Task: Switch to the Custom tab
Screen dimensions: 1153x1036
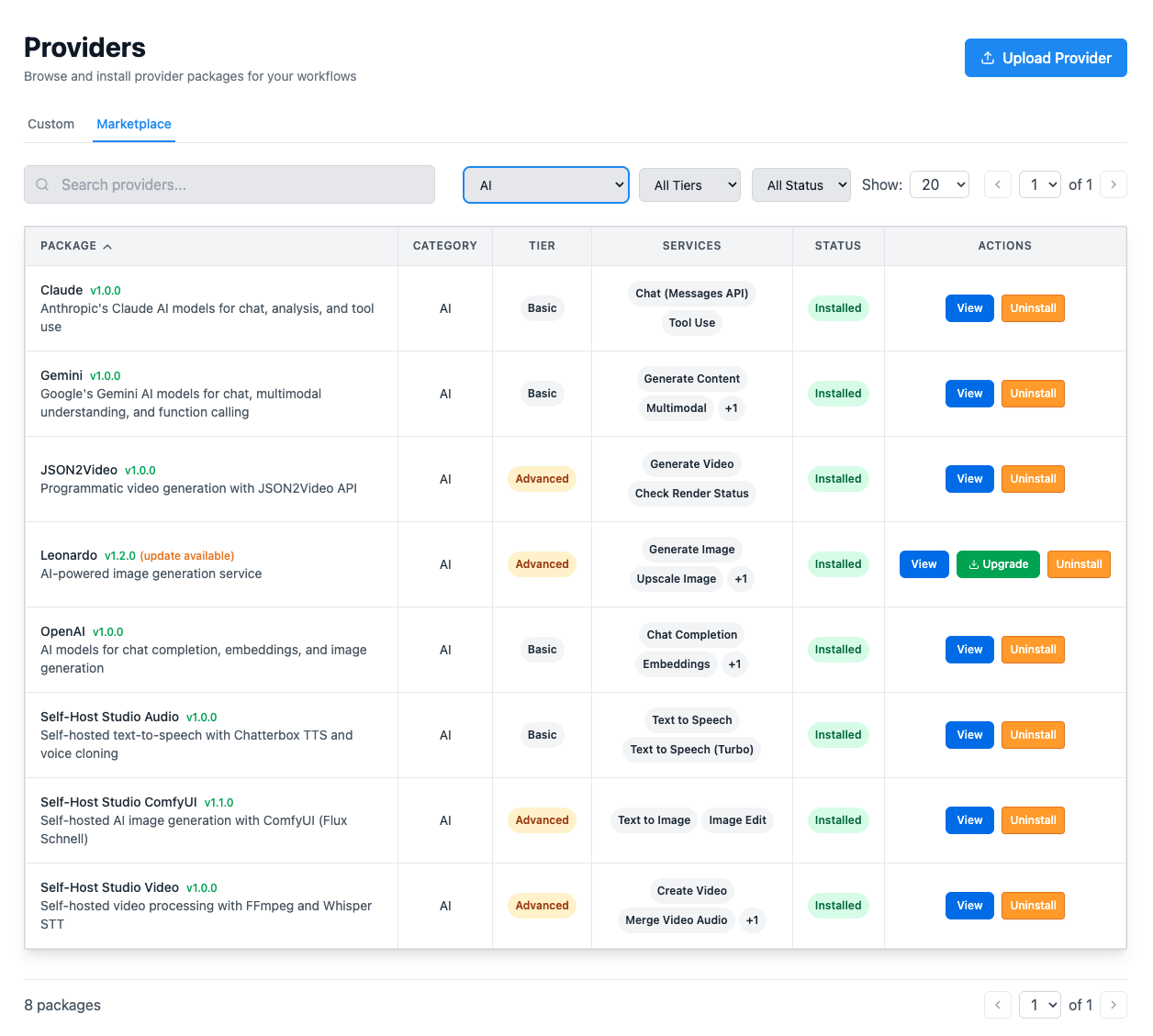Action: pyautogui.click(x=50, y=124)
